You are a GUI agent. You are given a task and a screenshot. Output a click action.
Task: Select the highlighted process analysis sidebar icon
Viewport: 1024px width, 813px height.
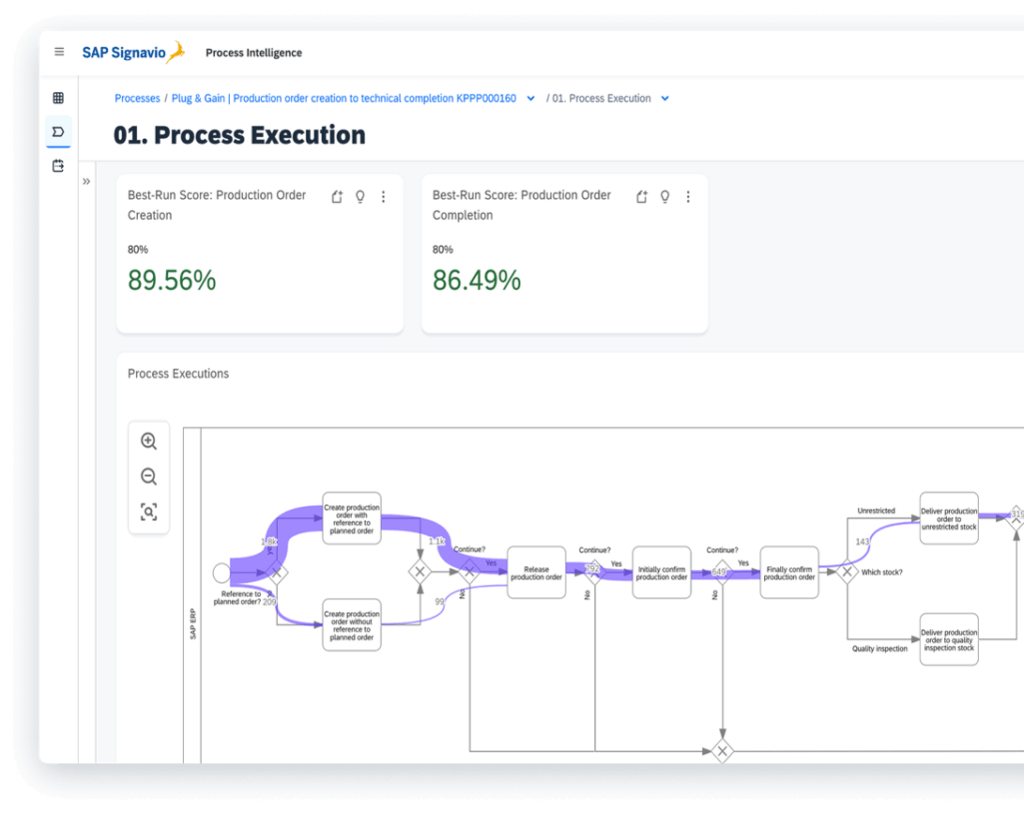[x=58, y=132]
